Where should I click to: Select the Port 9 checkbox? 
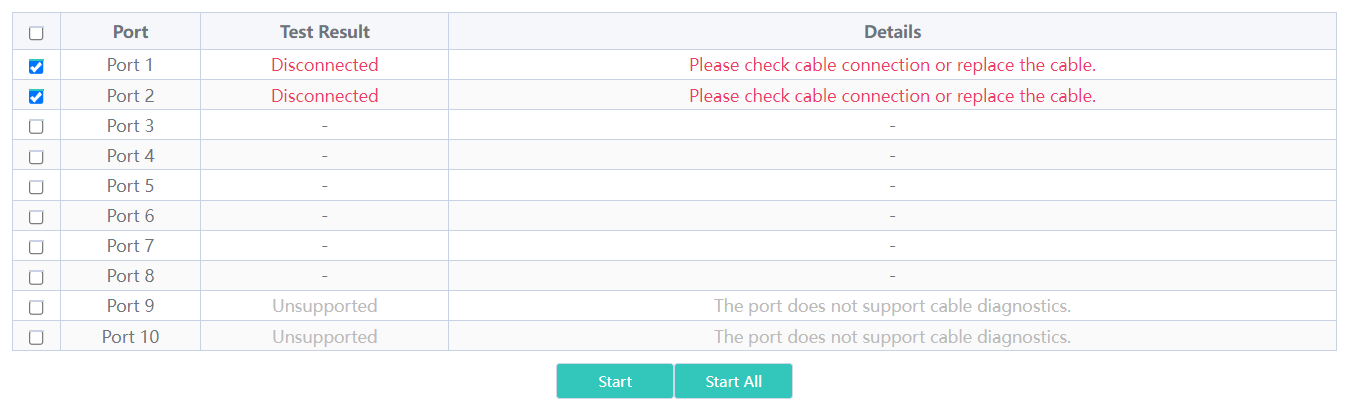pyautogui.click(x=36, y=307)
